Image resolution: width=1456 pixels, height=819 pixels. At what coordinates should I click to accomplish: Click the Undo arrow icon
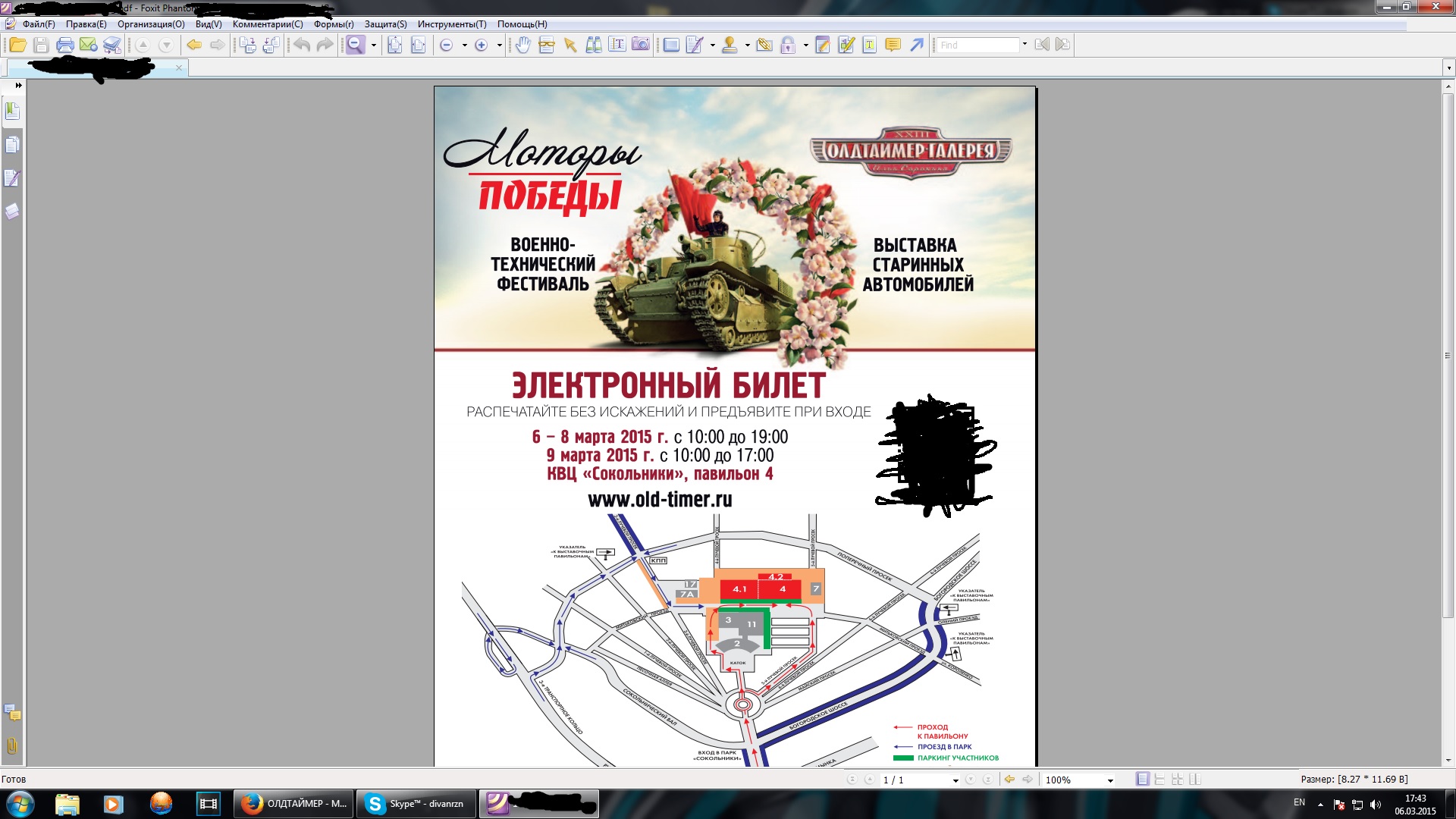[302, 45]
